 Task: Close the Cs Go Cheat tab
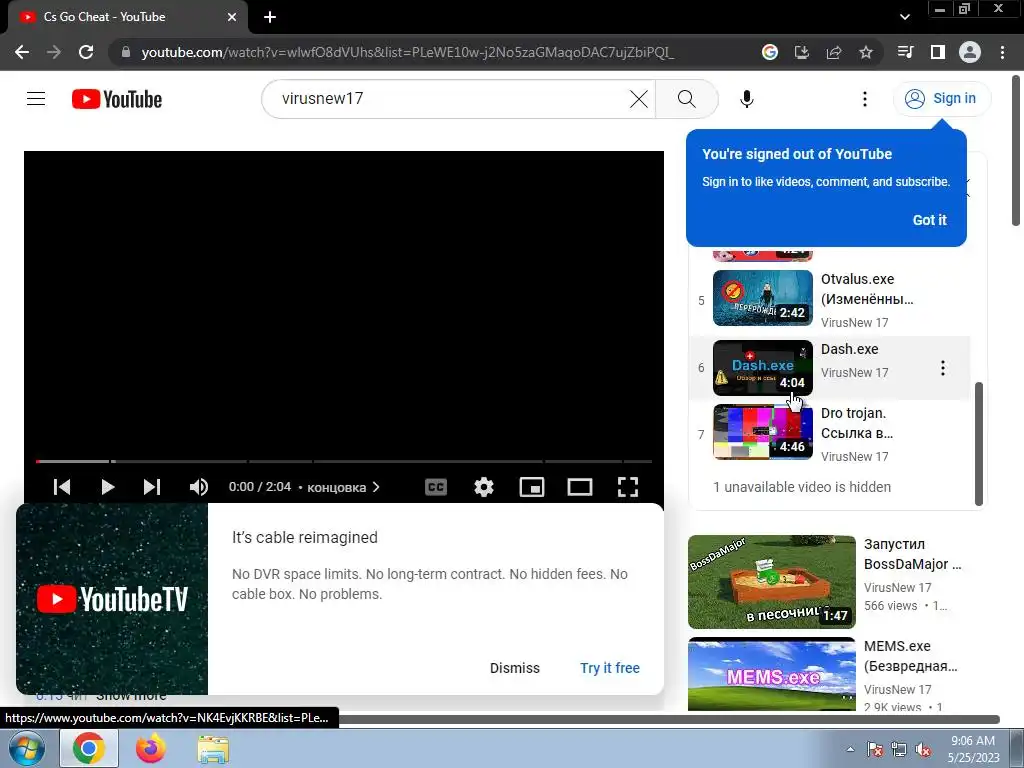tap(232, 18)
